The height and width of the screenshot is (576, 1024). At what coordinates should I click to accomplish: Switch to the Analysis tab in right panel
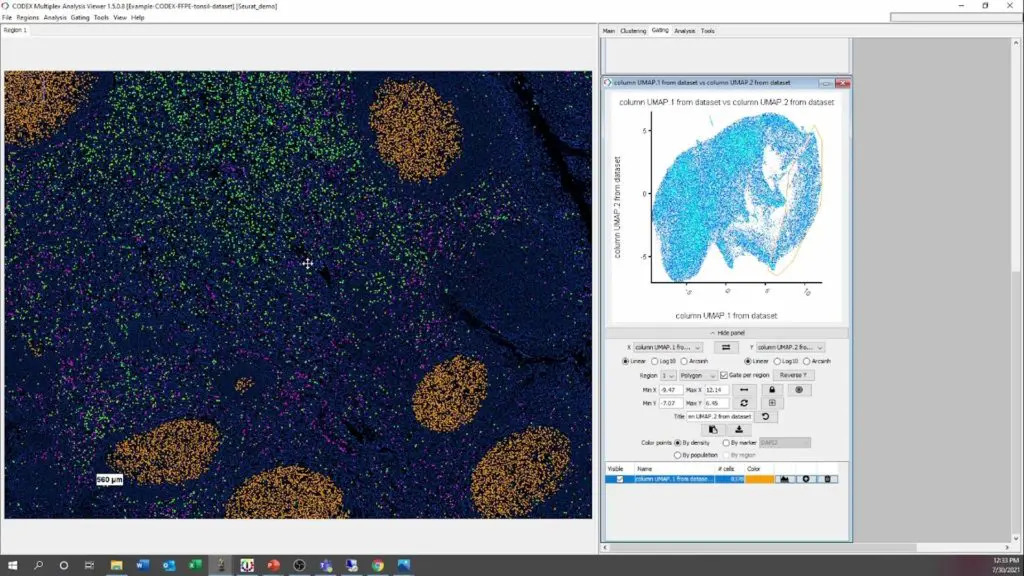(684, 31)
